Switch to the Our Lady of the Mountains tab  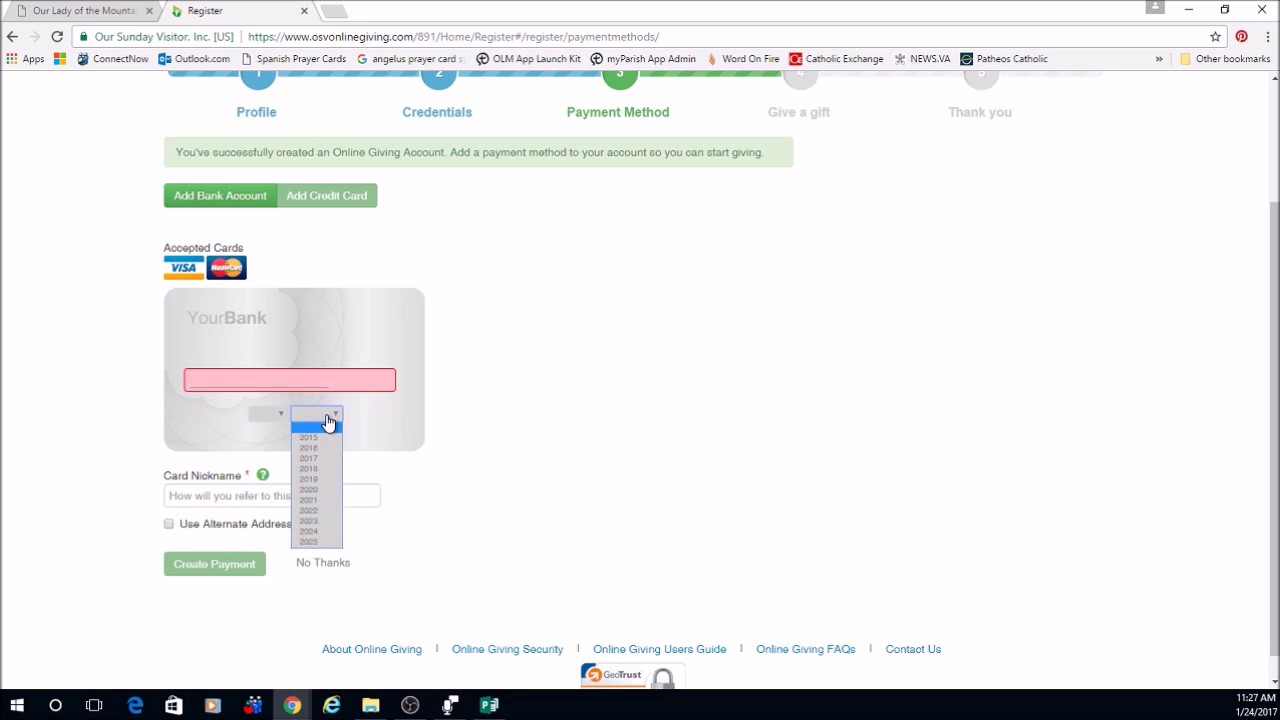tap(83, 11)
